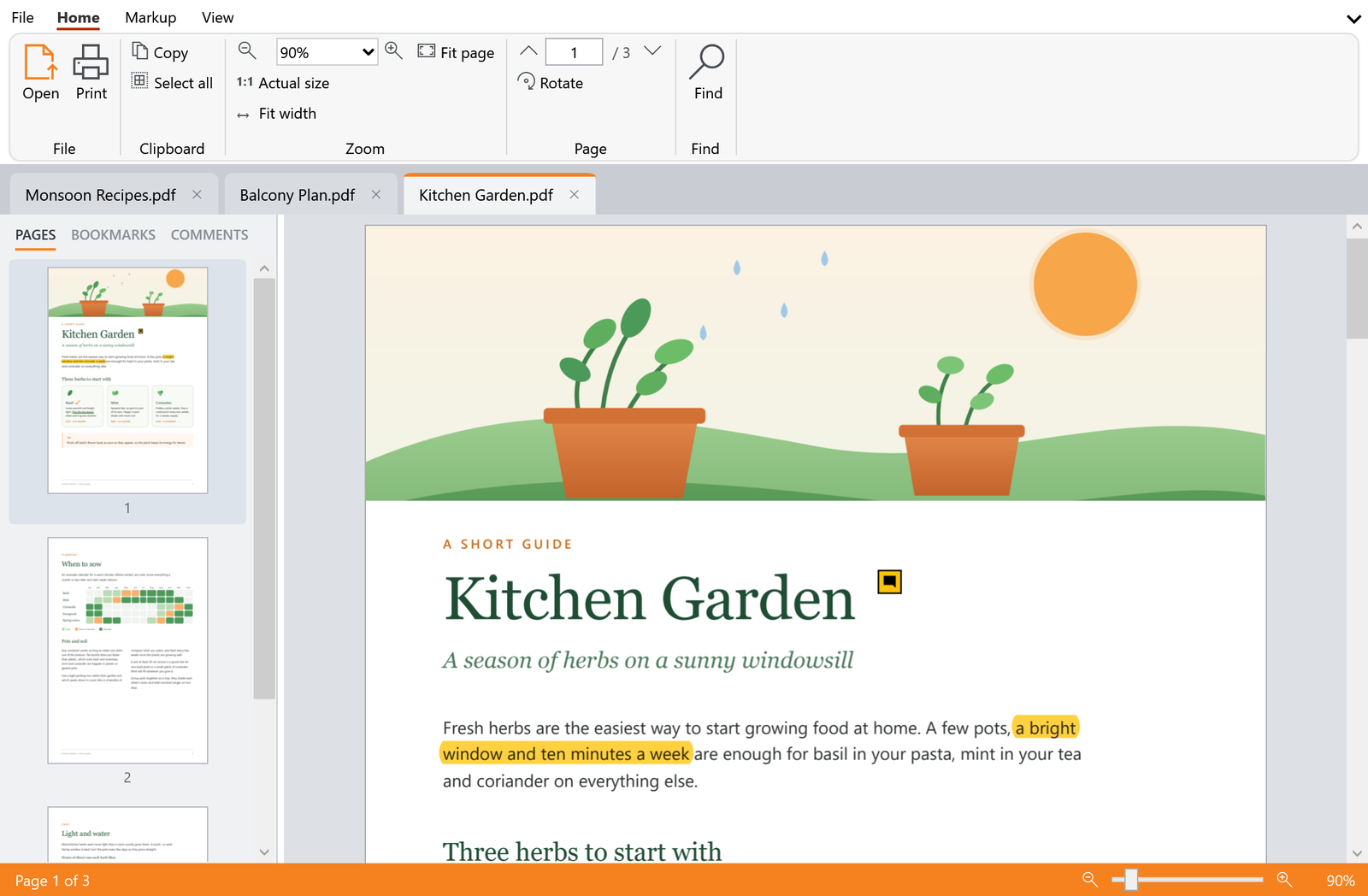Viewport: 1368px width, 896px height.
Task: Copy the selection to clipboard
Action: (x=160, y=52)
